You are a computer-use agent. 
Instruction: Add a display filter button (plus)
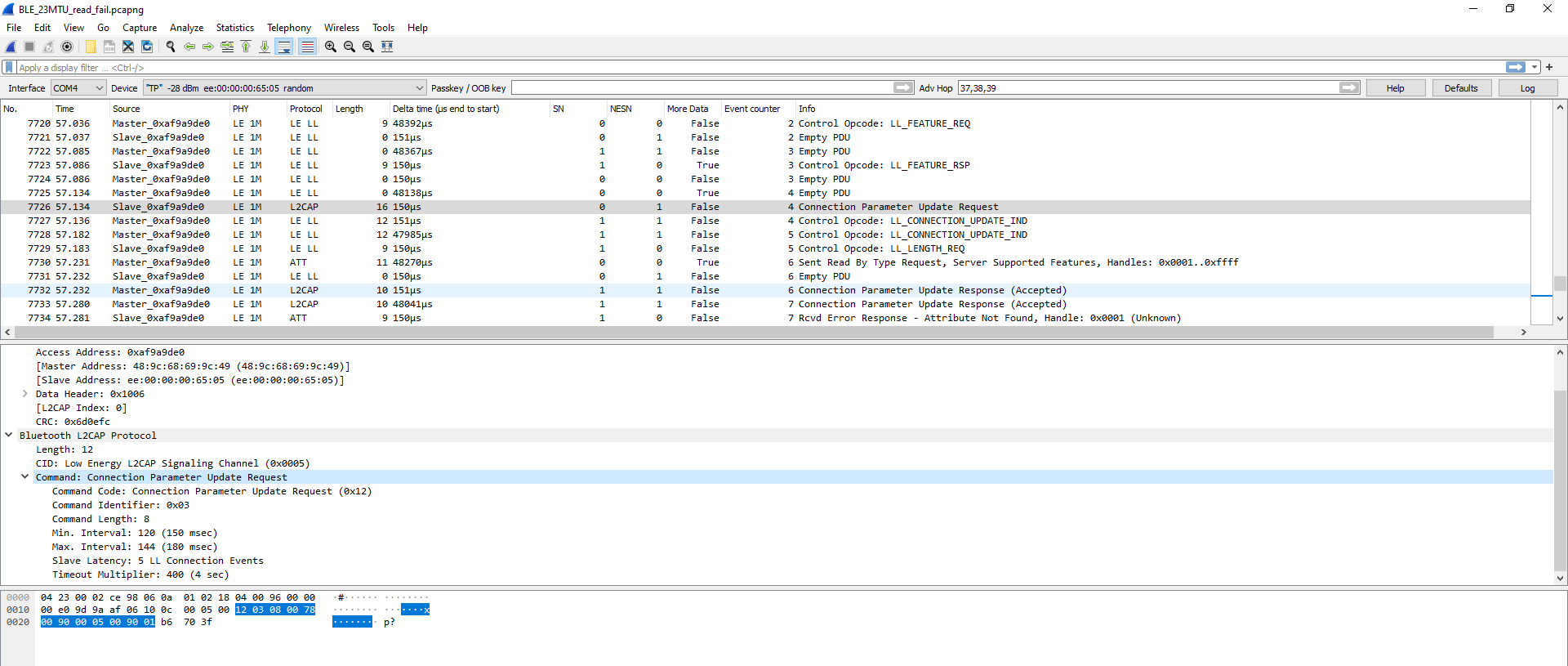(1549, 67)
